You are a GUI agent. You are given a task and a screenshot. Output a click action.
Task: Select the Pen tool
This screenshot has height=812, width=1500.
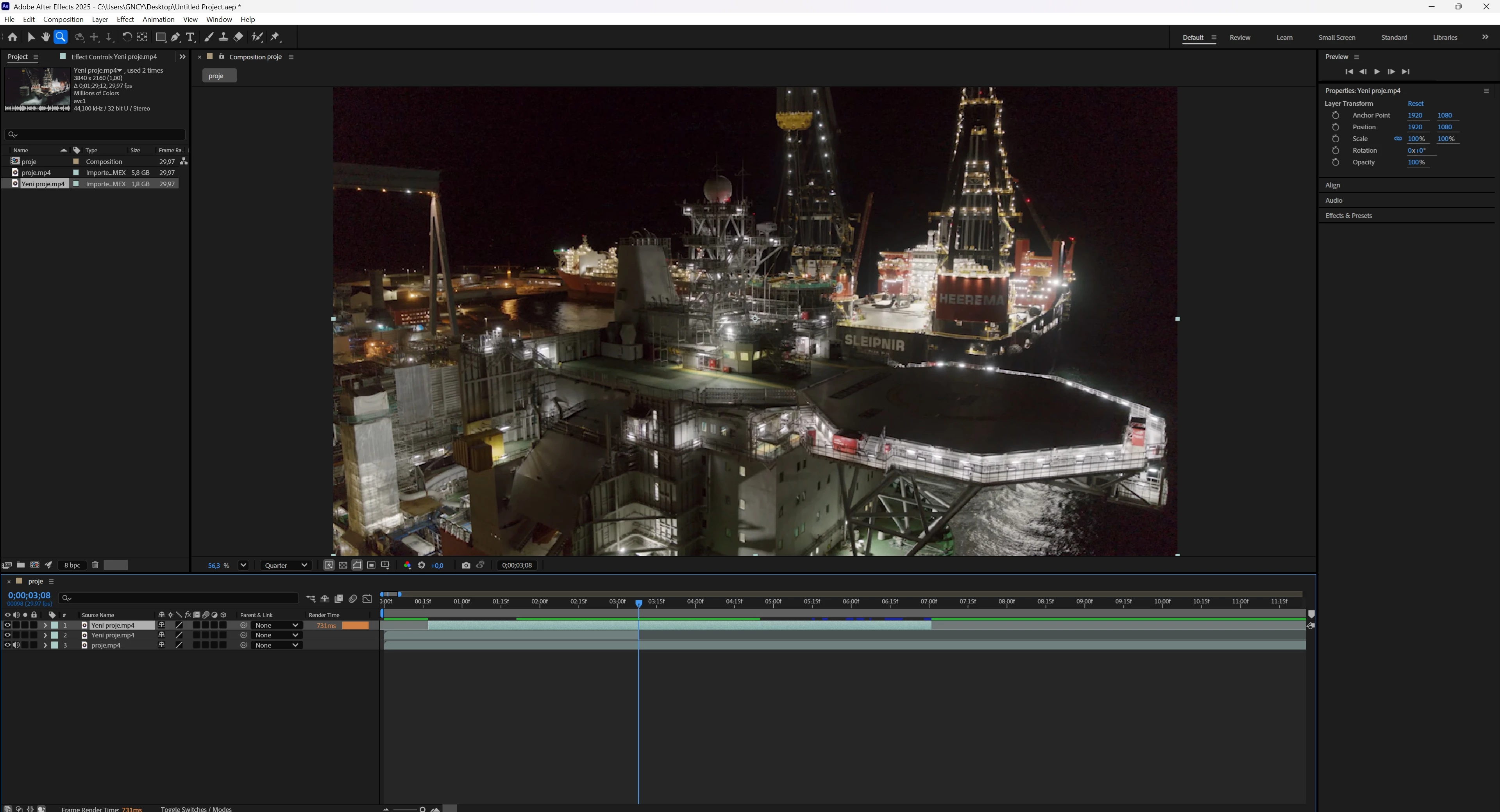coord(175,37)
